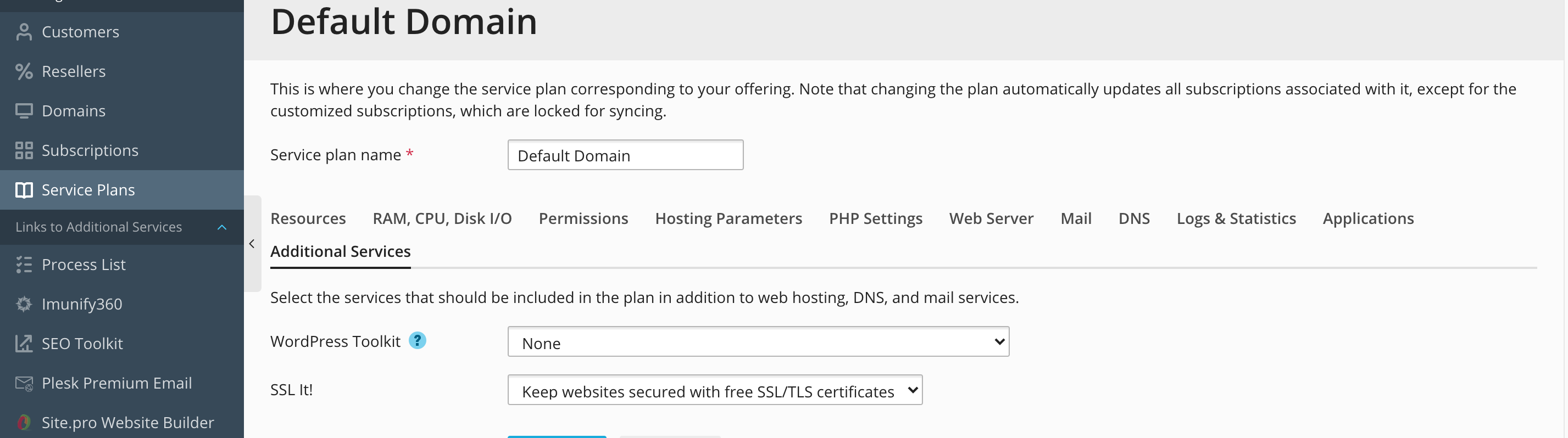Switch to the Hosting Parameters tab
Image resolution: width=1568 pixels, height=438 pixels.
pyautogui.click(x=728, y=218)
